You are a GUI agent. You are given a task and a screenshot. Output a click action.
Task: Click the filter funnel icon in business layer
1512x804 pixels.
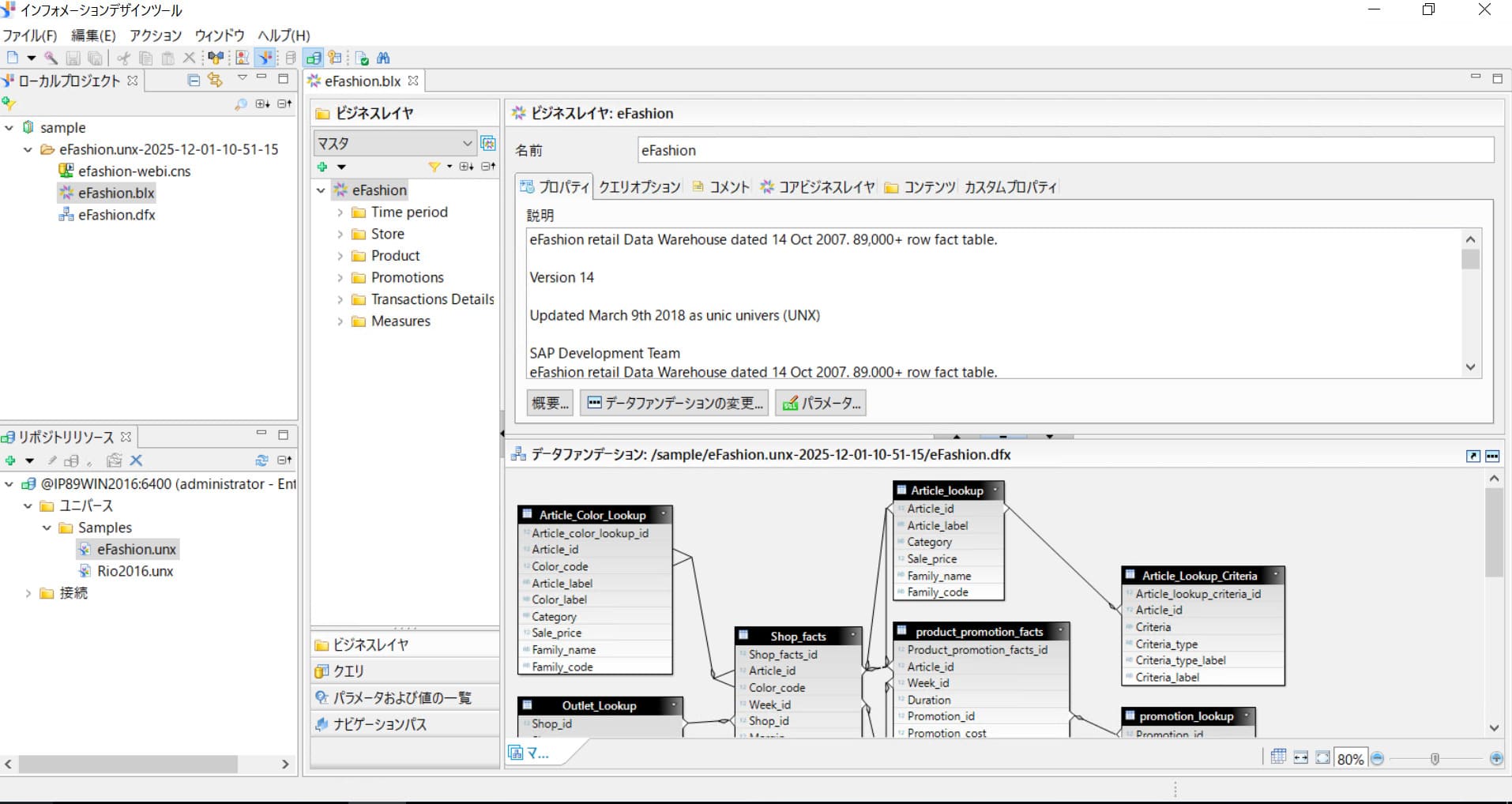[434, 167]
